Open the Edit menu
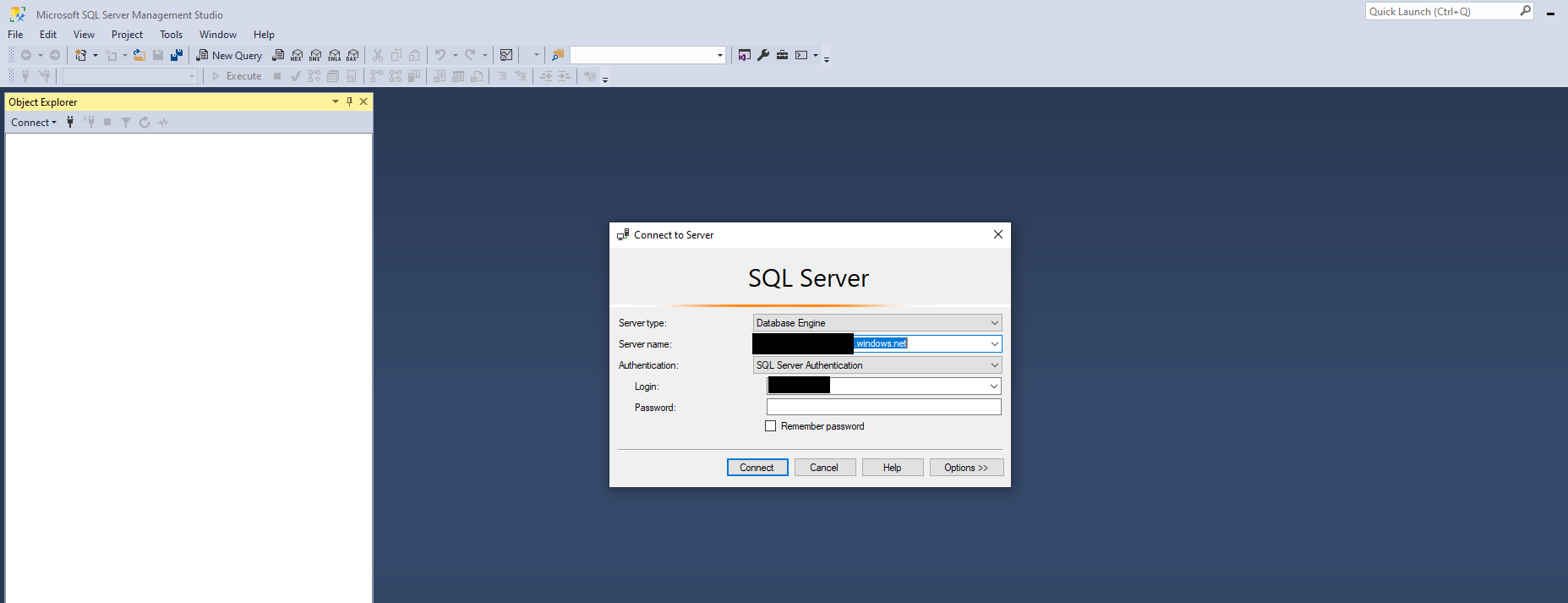Viewport: 1568px width, 603px height. pyautogui.click(x=48, y=35)
